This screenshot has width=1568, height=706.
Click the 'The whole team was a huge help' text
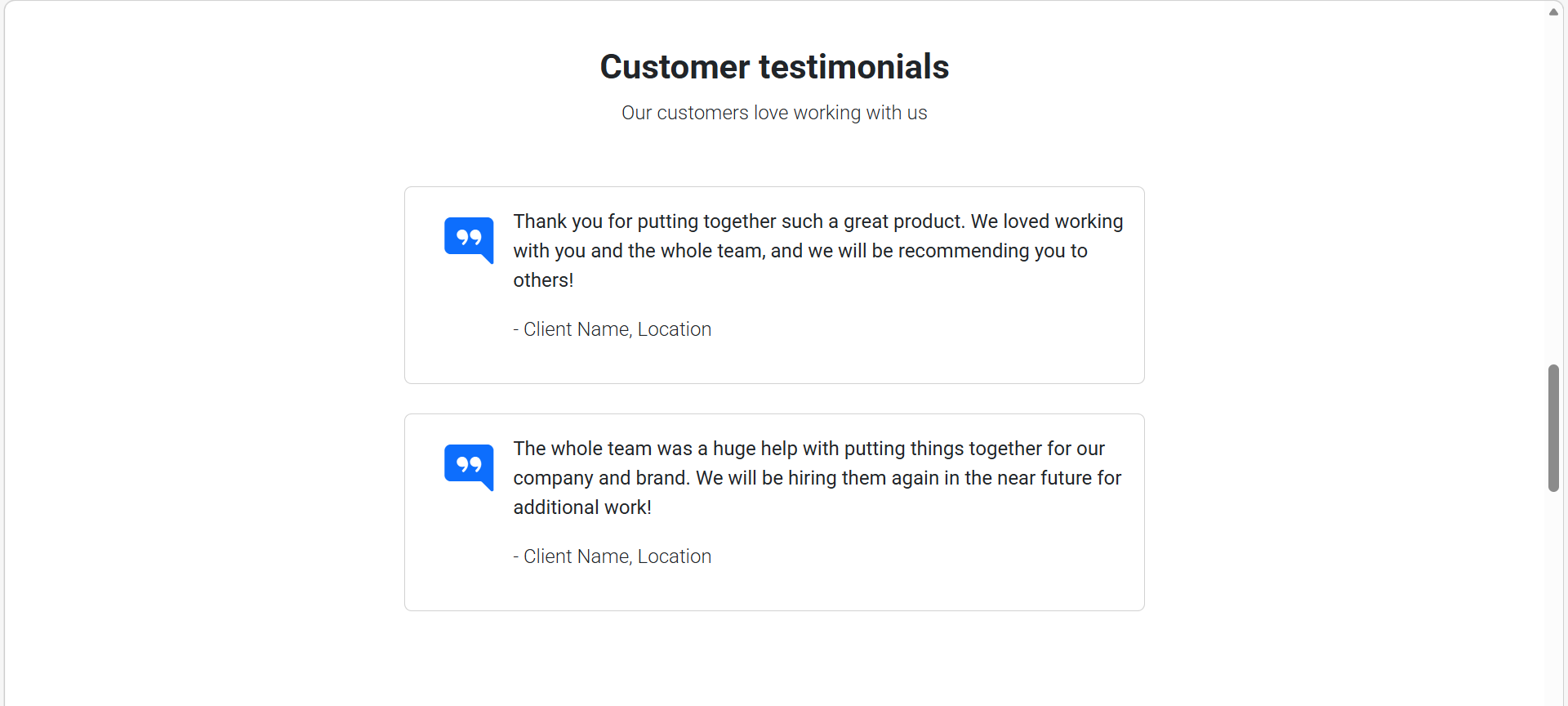click(817, 478)
